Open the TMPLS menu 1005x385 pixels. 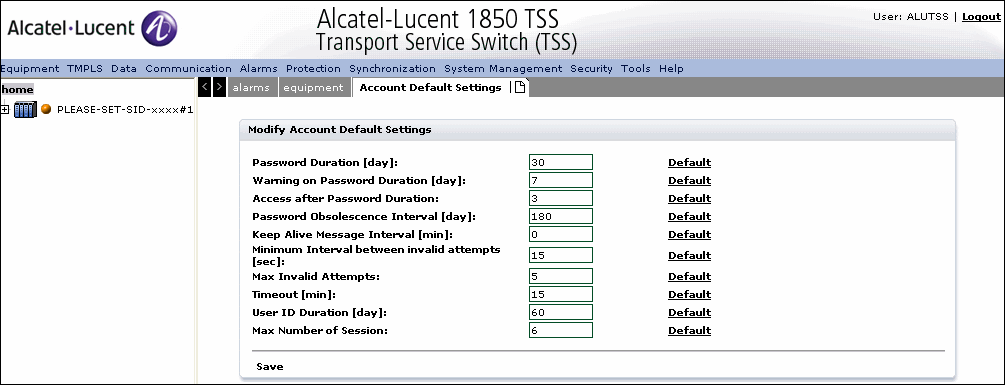pos(85,69)
